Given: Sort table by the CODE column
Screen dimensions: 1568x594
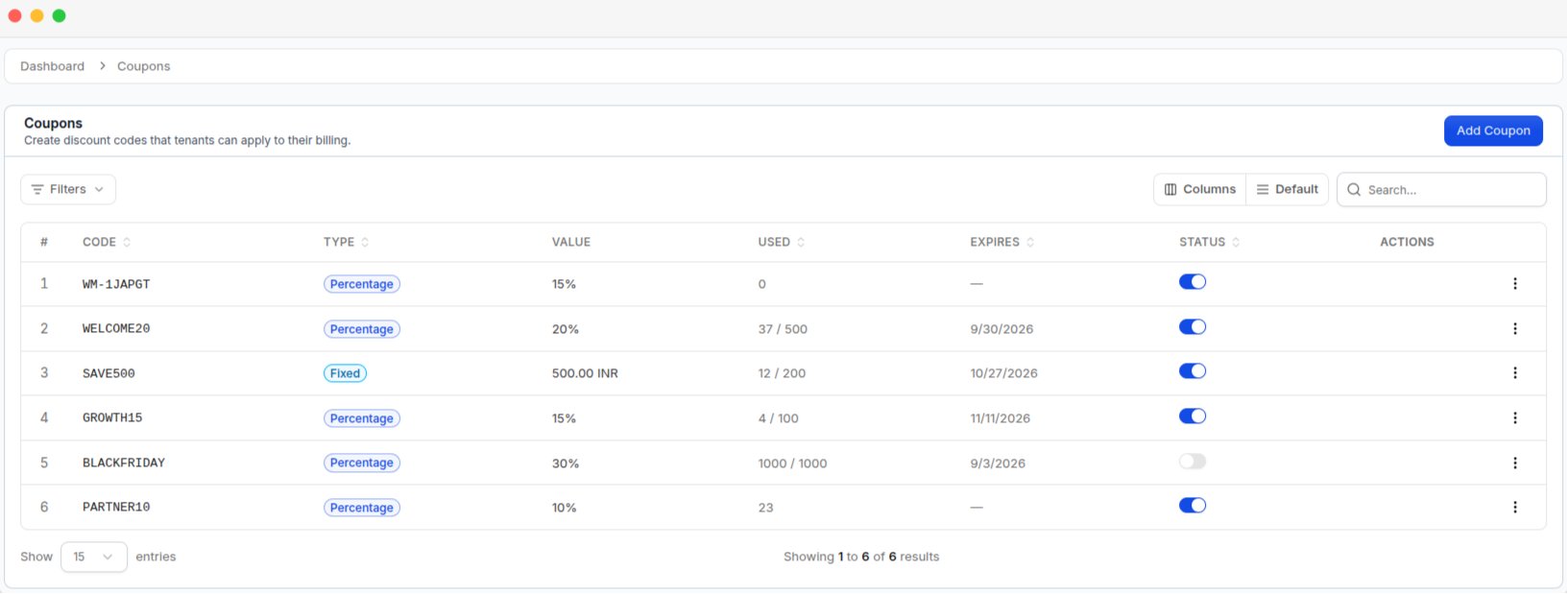Looking at the screenshot, I should [x=107, y=242].
